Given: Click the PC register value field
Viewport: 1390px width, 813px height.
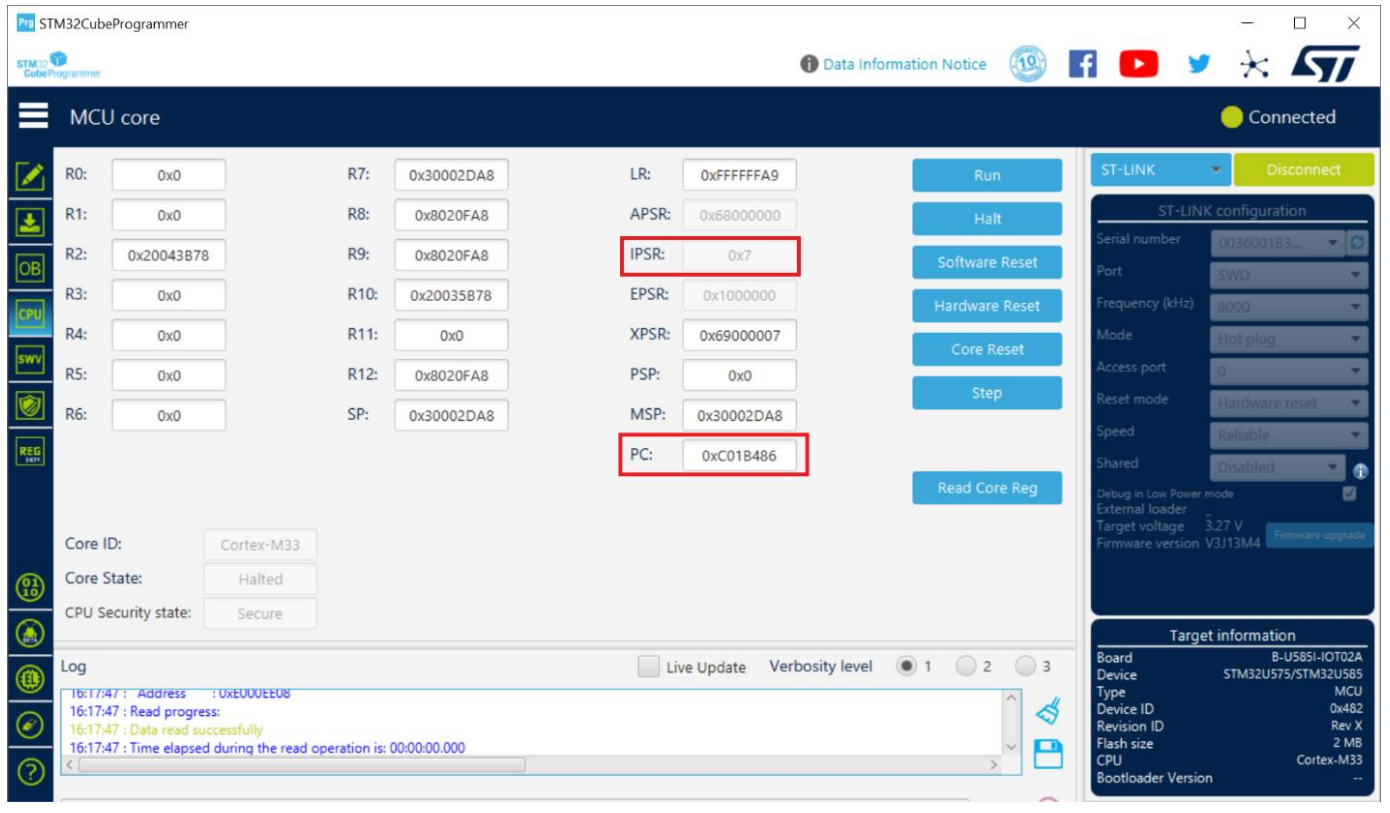Looking at the screenshot, I should pyautogui.click(x=739, y=457).
